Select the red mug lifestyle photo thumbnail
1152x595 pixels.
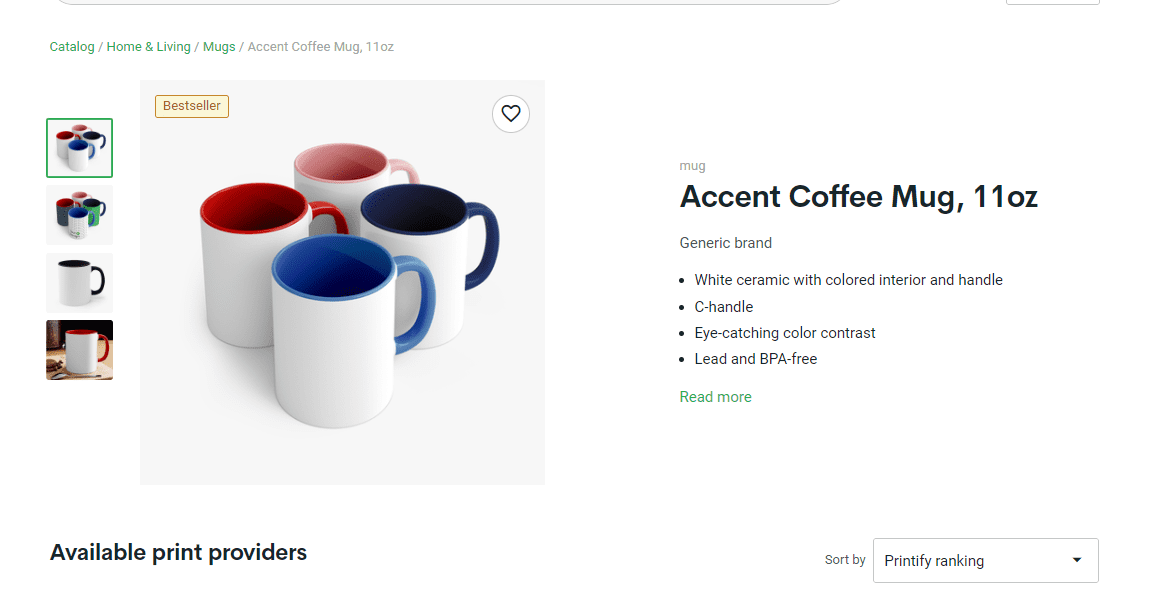pos(79,350)
